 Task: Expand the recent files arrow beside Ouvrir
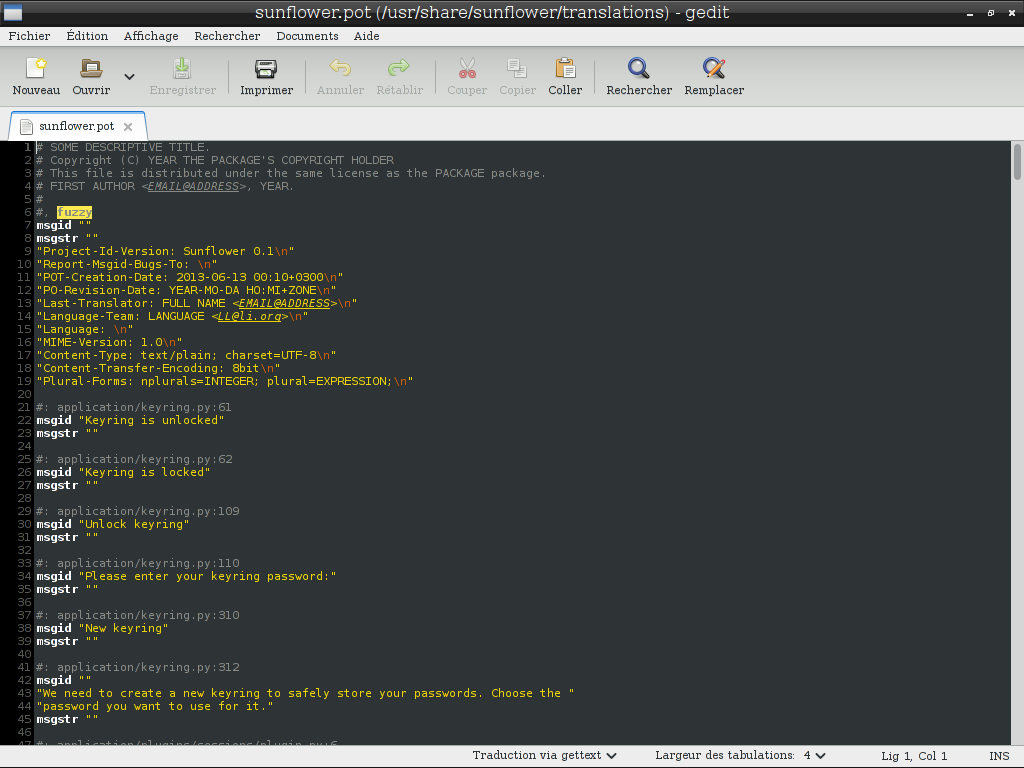(129, 77)
